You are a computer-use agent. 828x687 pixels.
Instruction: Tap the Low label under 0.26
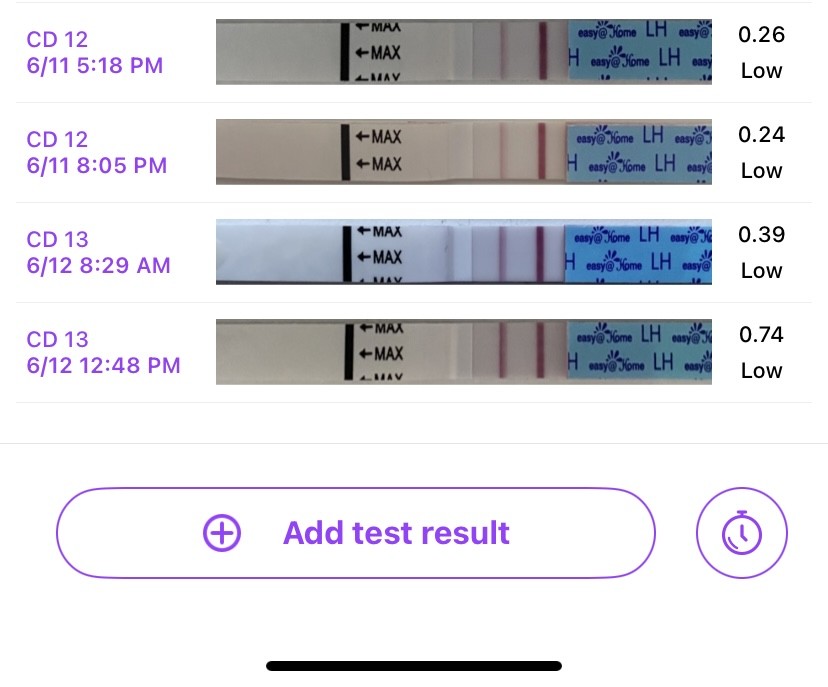[x=761, y=71]
